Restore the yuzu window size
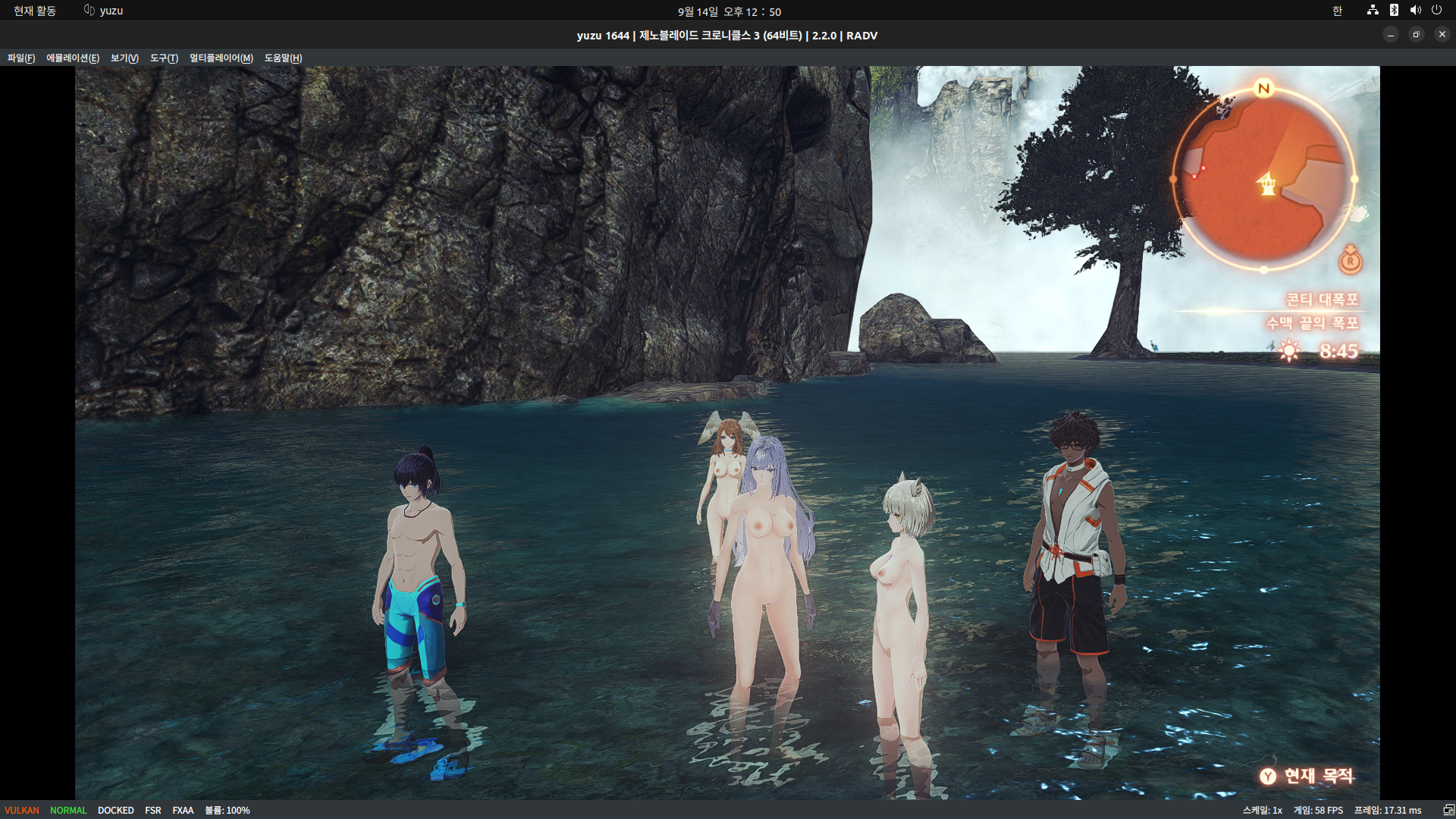1456x819 pixels. pyautogui.click(x=1417, y=35)
